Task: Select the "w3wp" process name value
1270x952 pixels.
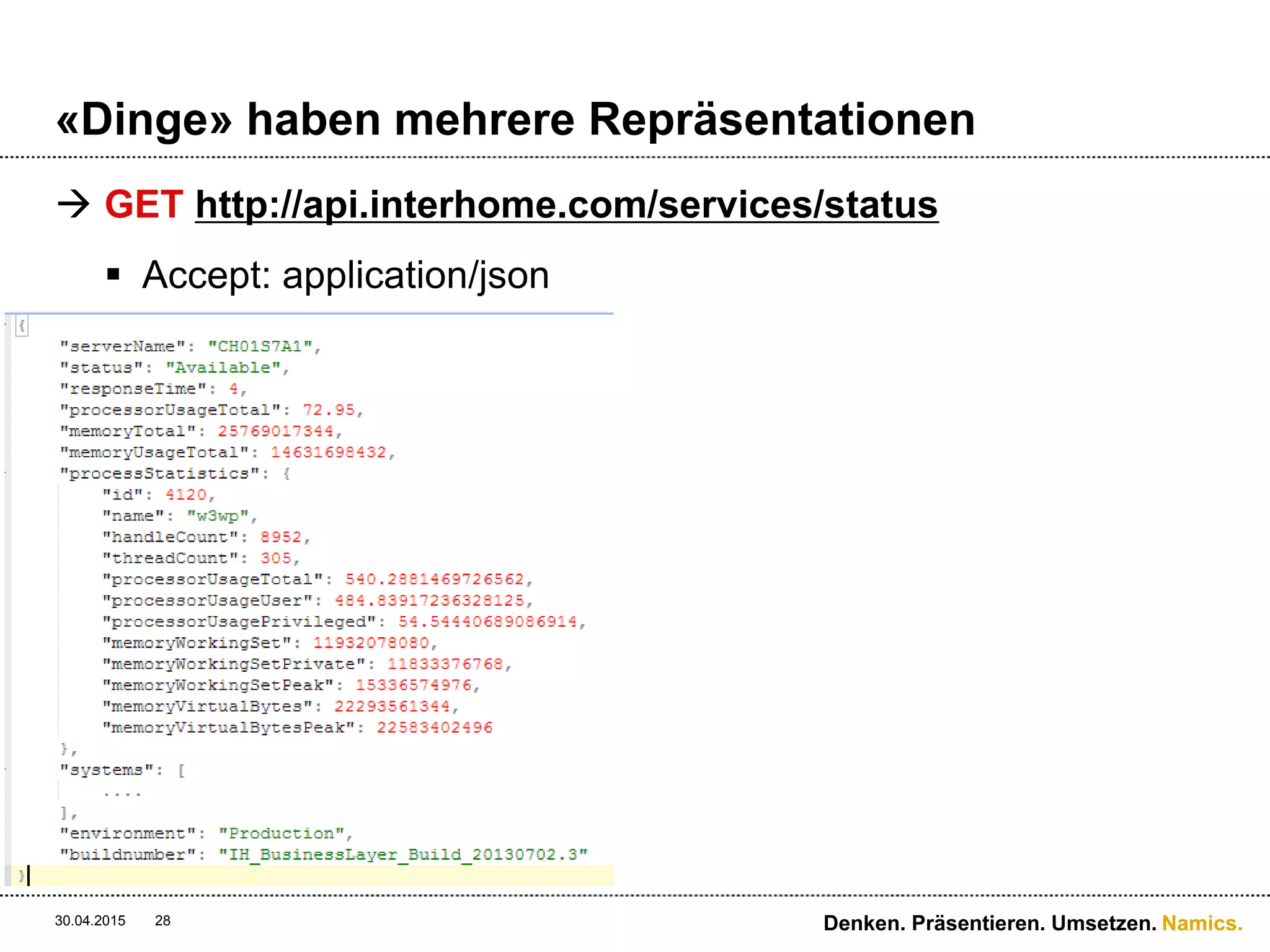Action: tap(218, 516)
